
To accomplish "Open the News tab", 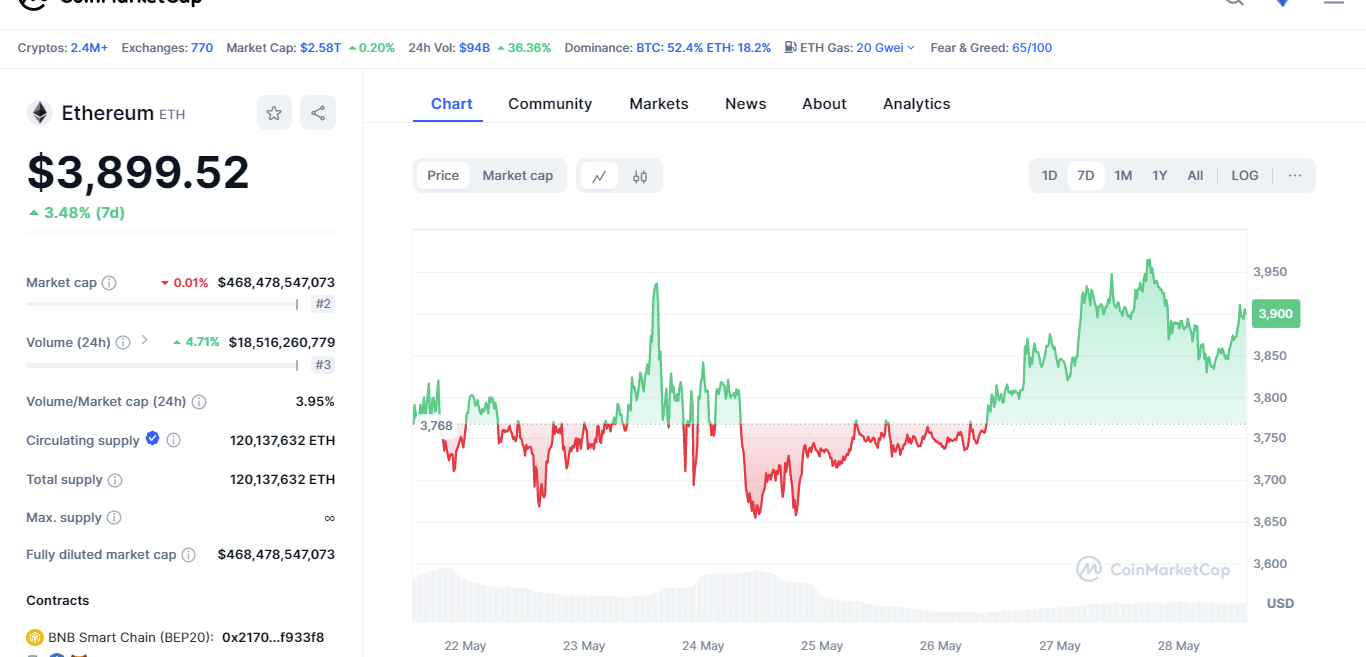I will pyautogui.click(x=745, y=104).
